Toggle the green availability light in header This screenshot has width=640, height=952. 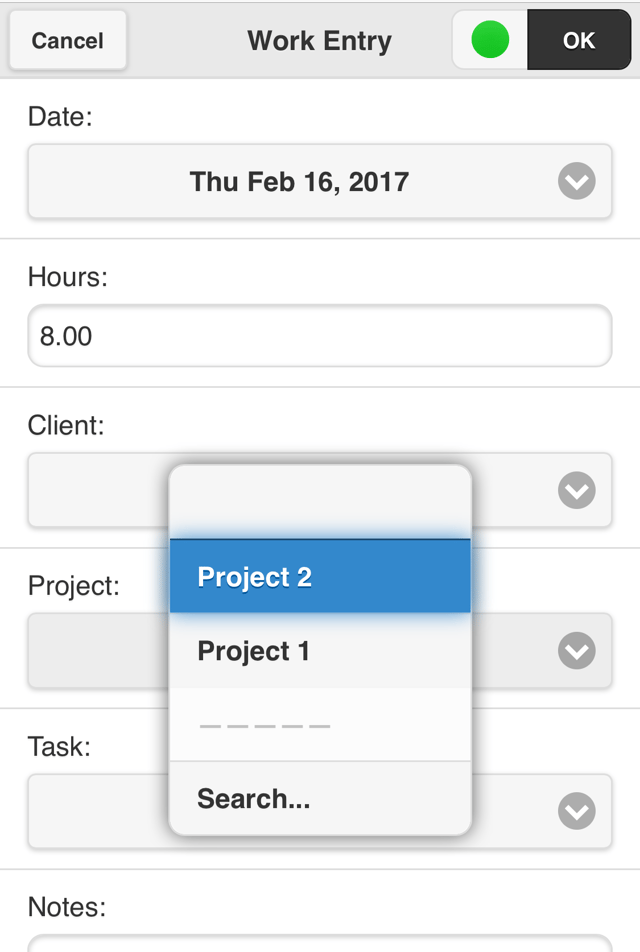click(x=489, y=40)
